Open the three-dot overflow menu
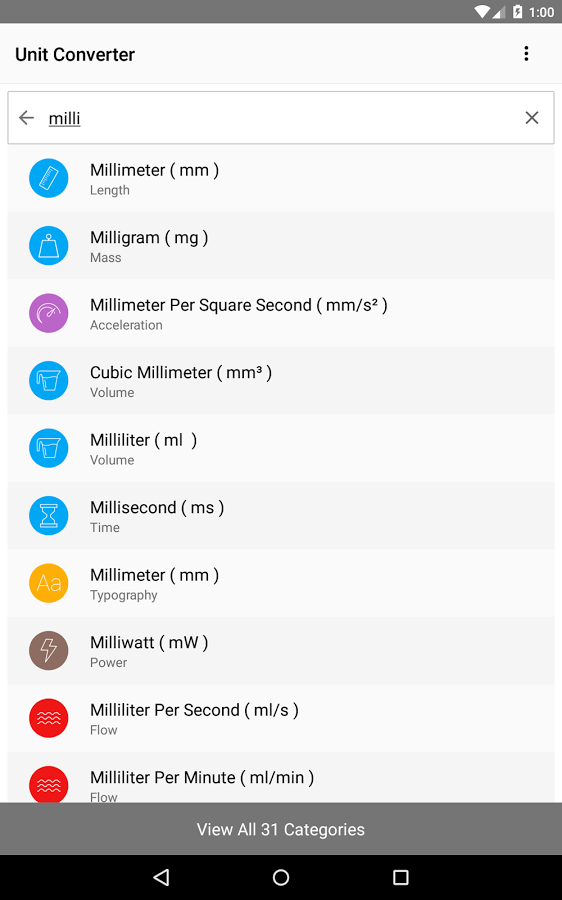The height and width of the screenshot is (900, 562). click(x=526, y=54)
